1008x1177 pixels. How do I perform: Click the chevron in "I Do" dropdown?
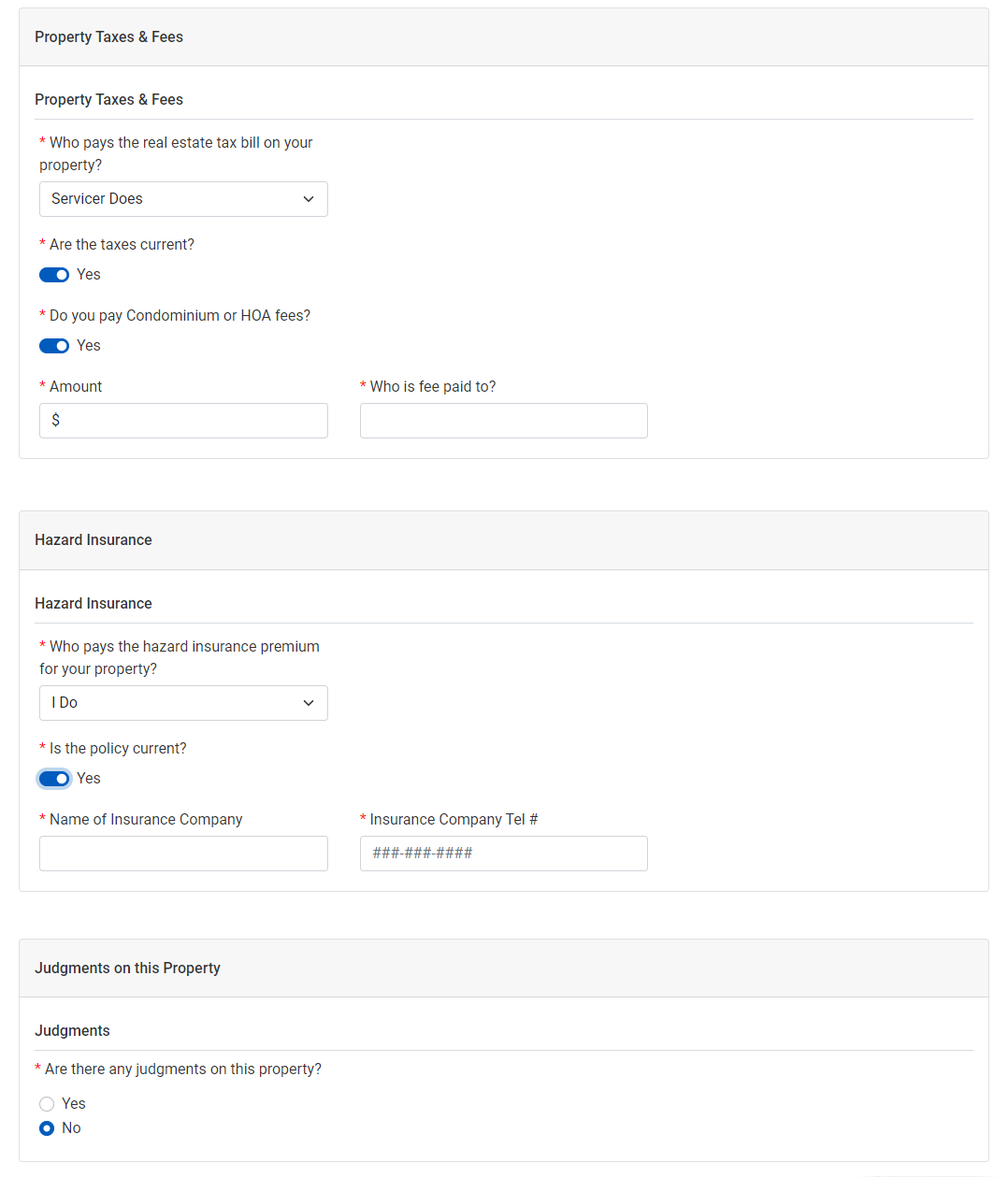(309, 703)
